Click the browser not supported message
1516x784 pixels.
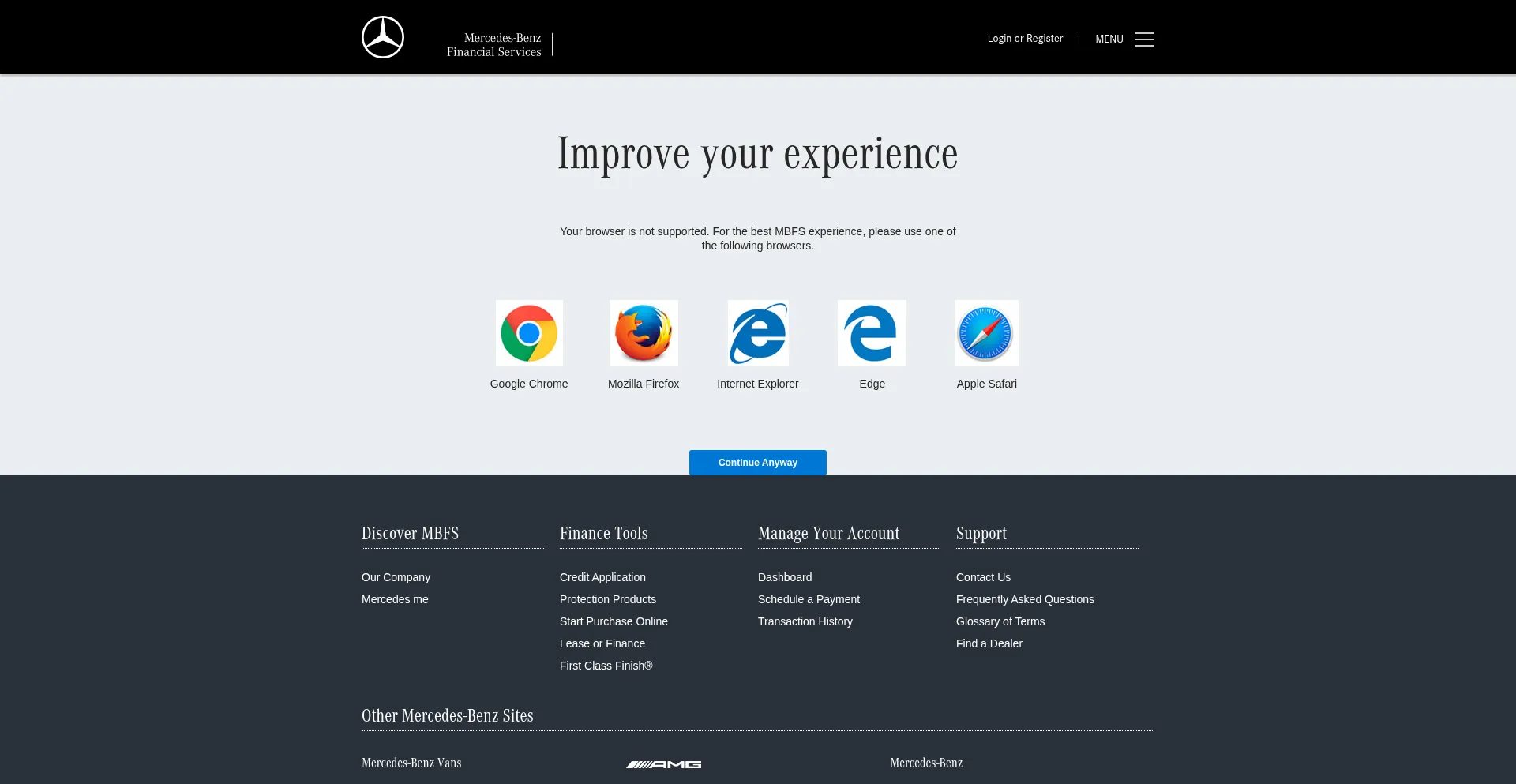click(x=758, y=238)
